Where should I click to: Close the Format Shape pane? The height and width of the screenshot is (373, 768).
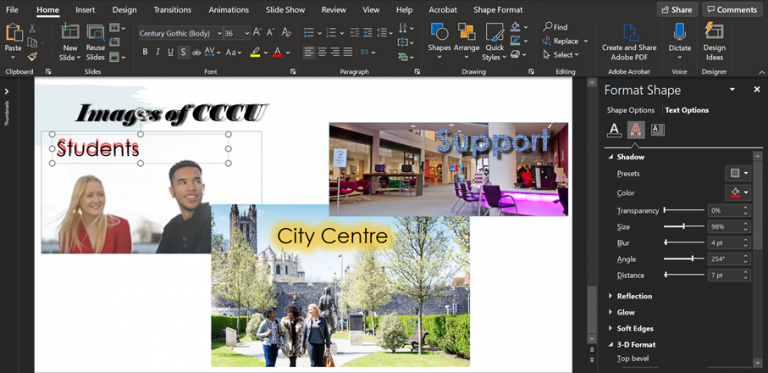tap(756, 90)
